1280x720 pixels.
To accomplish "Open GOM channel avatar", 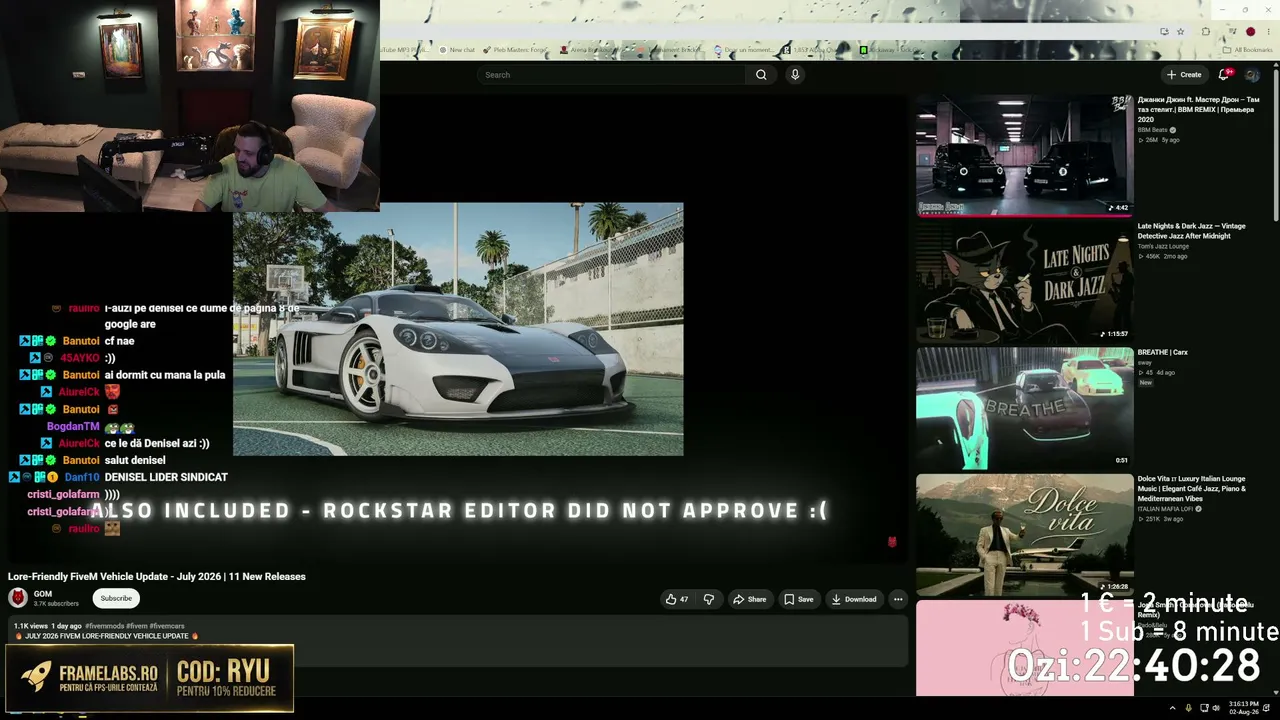I will 18,598.
